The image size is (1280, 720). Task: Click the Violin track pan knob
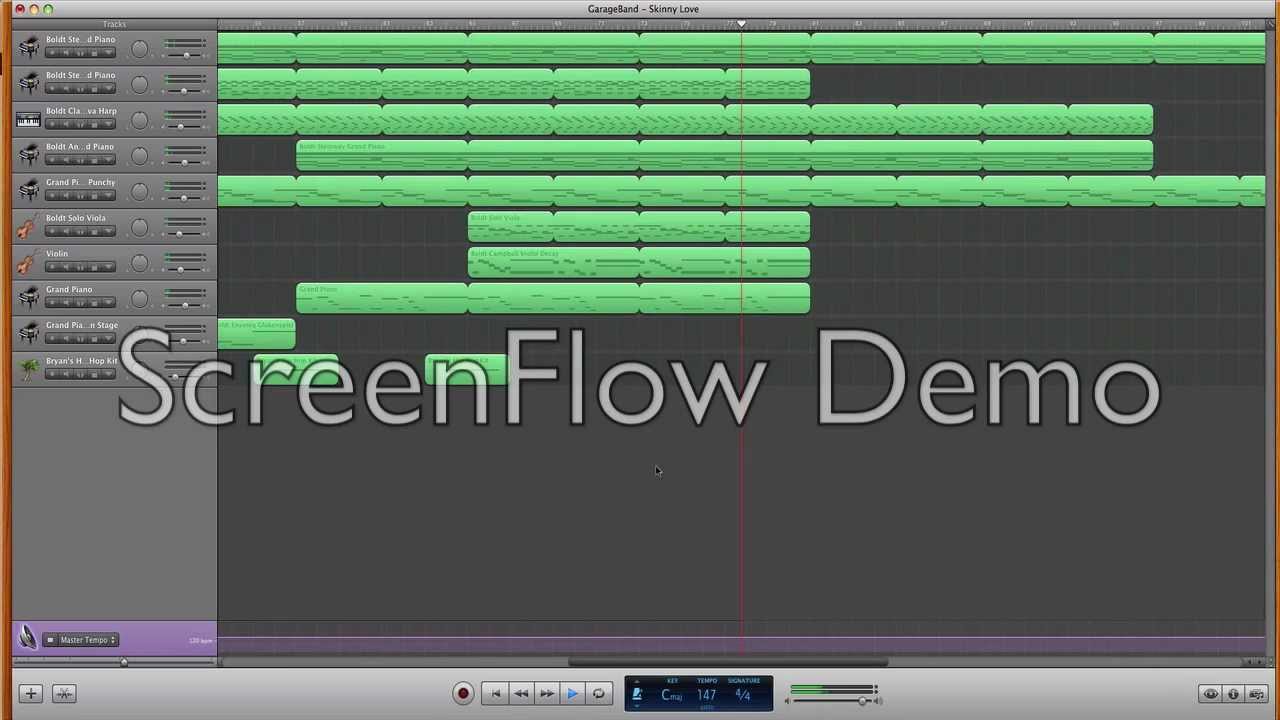(x=139, y=263)
